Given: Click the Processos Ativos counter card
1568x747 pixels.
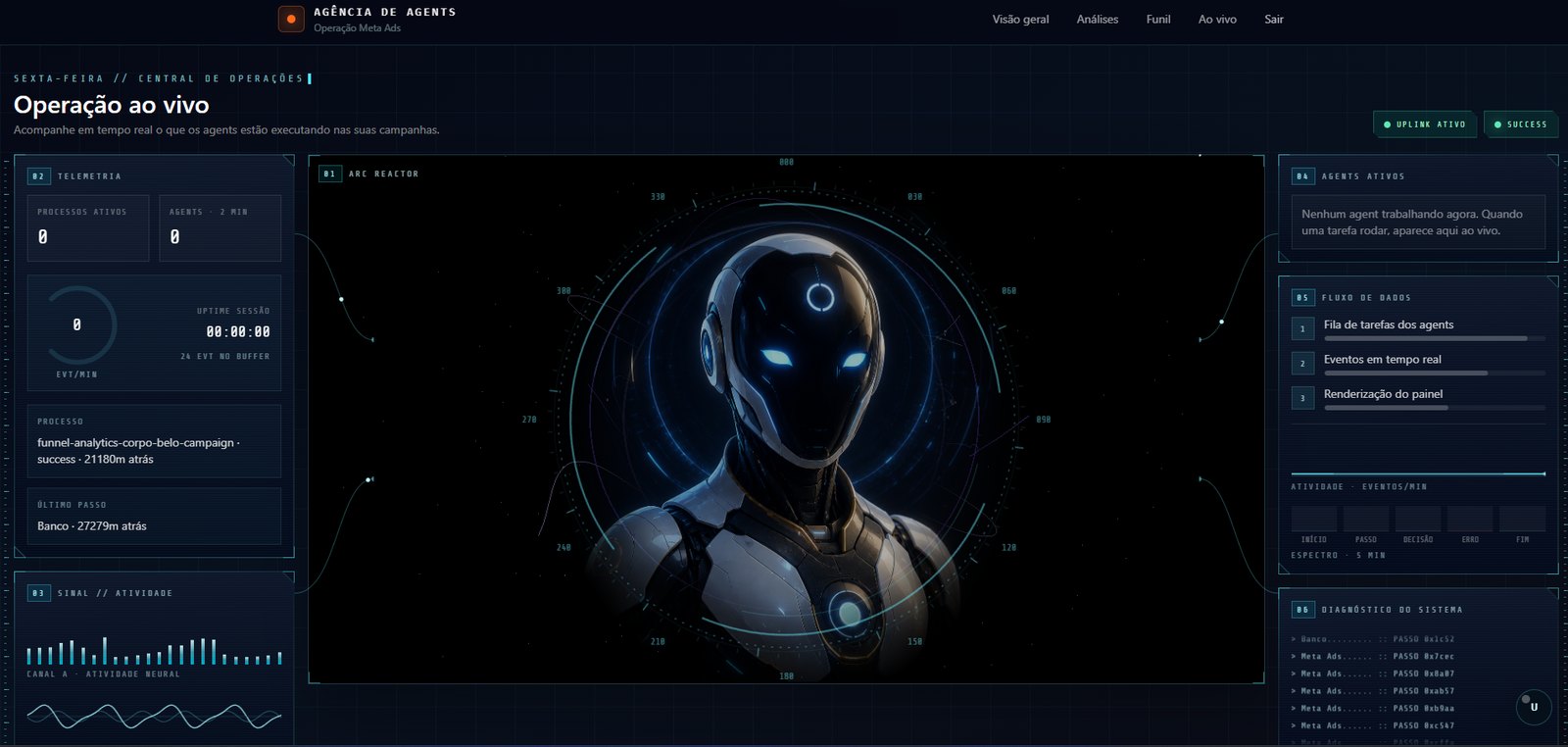Looking at the screenshot, I should pyautogui.click(x=88, y=227).
